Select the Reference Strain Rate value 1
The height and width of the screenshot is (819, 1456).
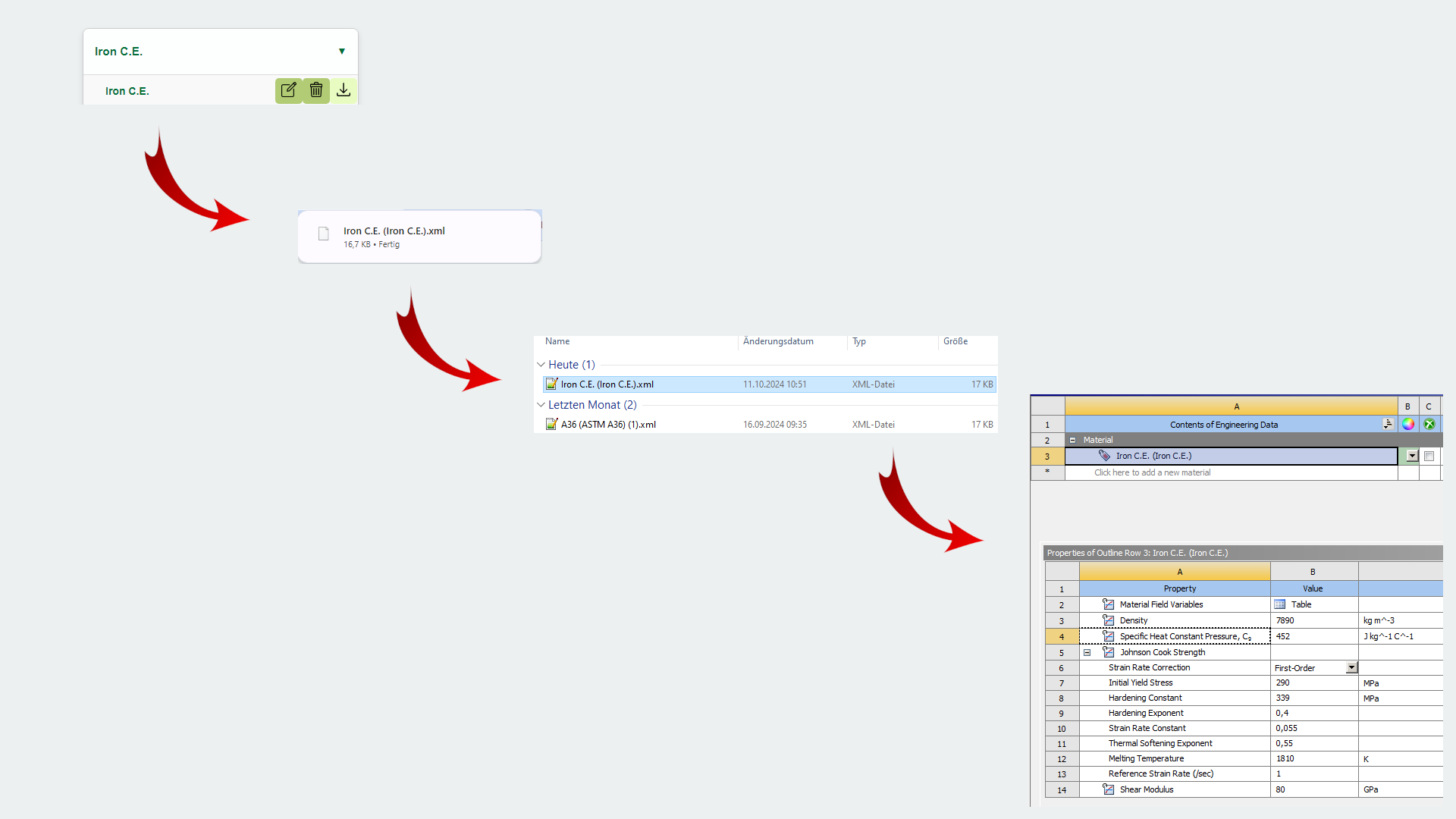pos(1314,774)
